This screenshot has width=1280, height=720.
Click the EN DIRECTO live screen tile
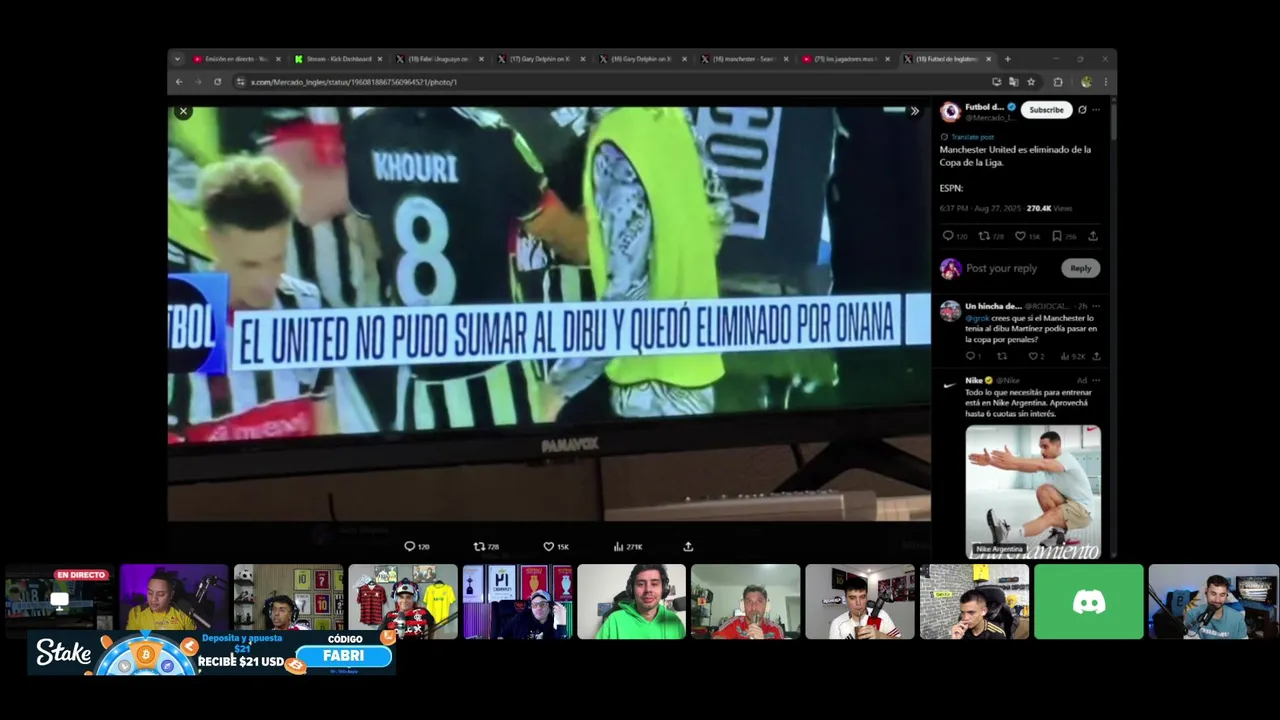(60, 602)
